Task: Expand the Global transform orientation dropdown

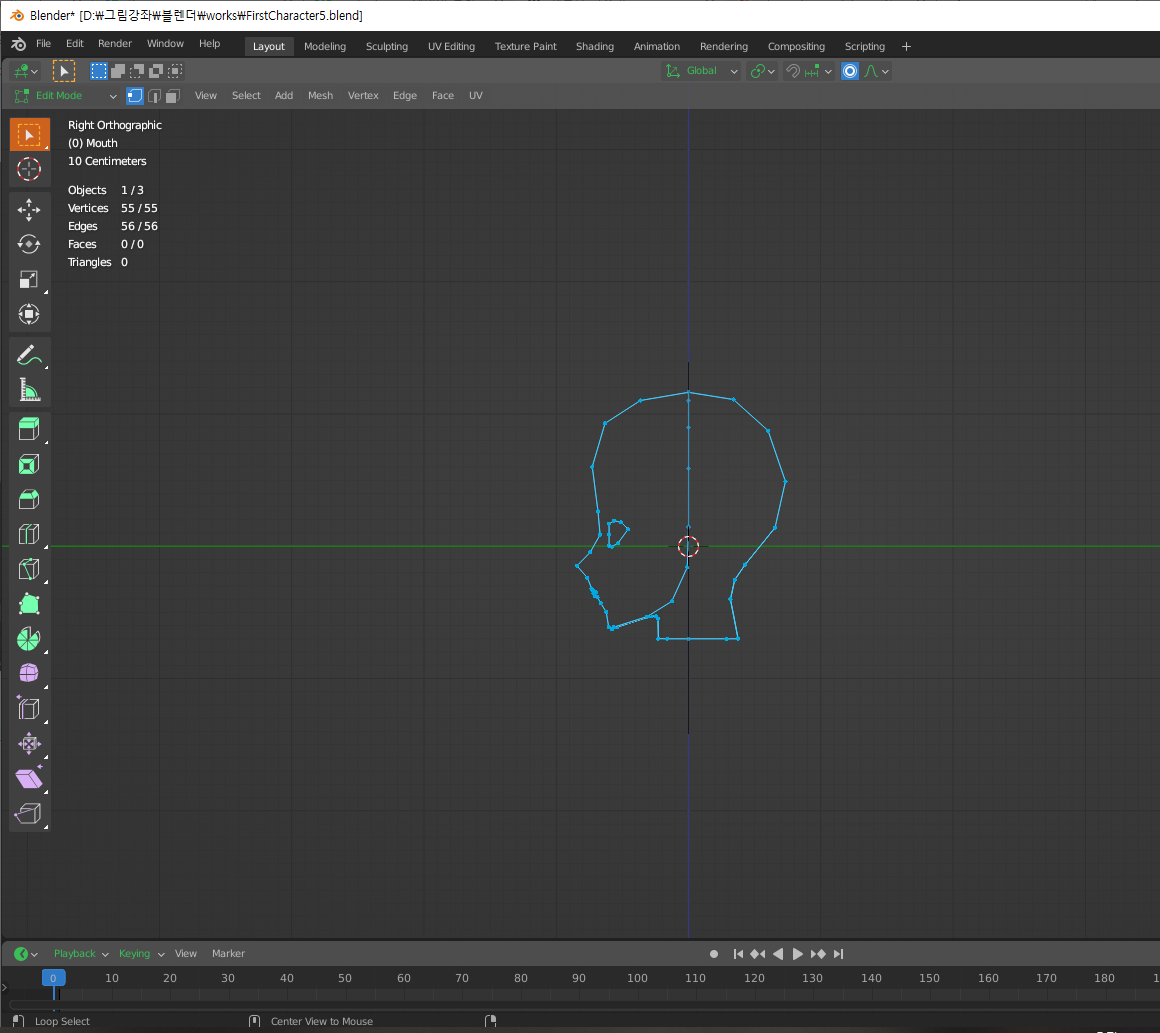Action: click(702, 71)
